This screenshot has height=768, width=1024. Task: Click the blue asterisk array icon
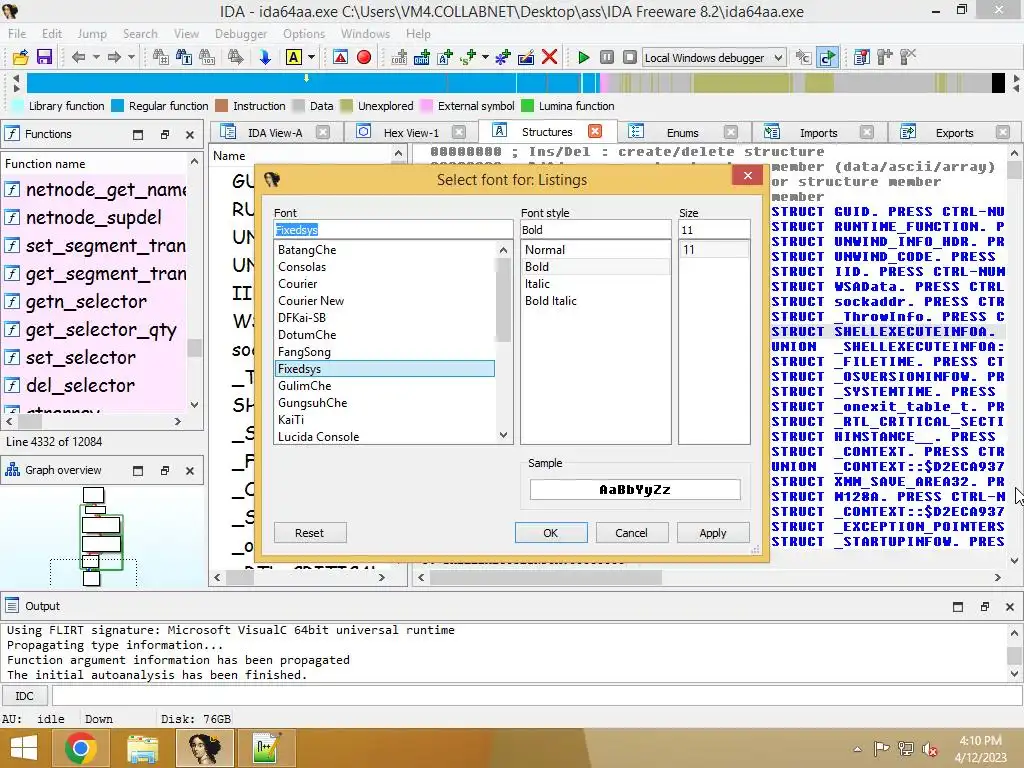(x=502, y=57)
